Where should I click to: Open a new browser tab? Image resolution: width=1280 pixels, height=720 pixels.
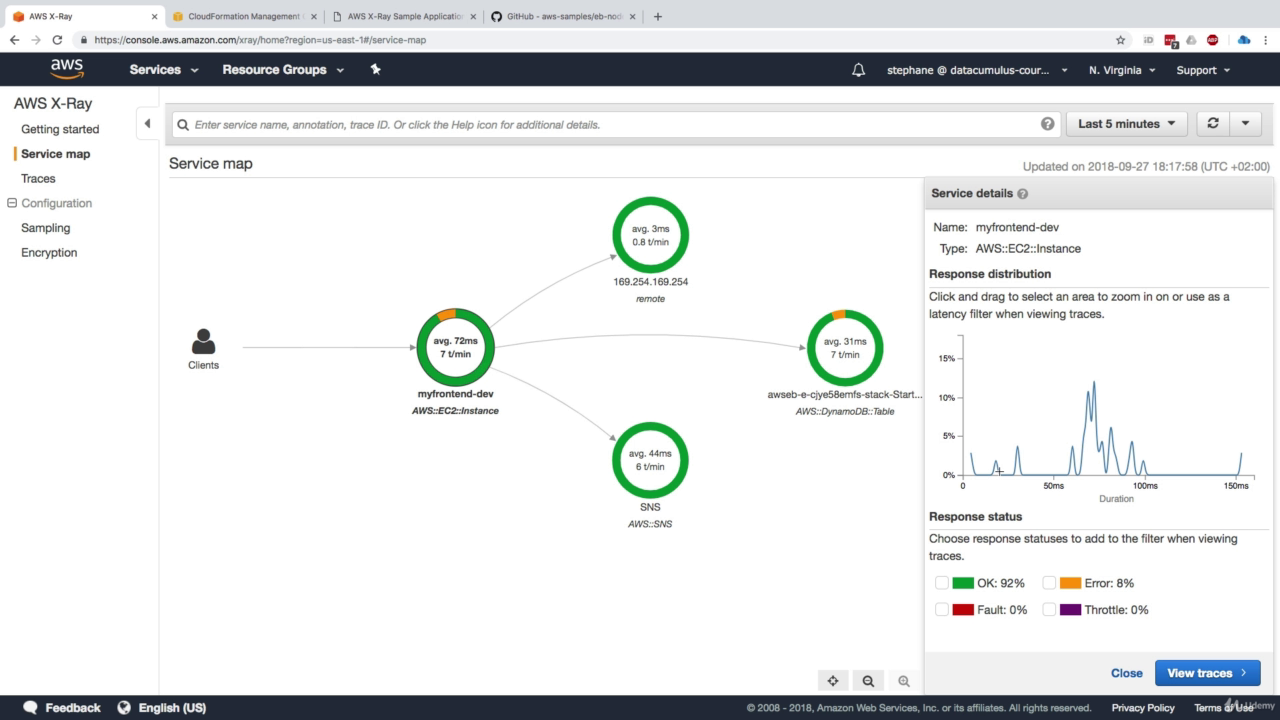[657, 16]
